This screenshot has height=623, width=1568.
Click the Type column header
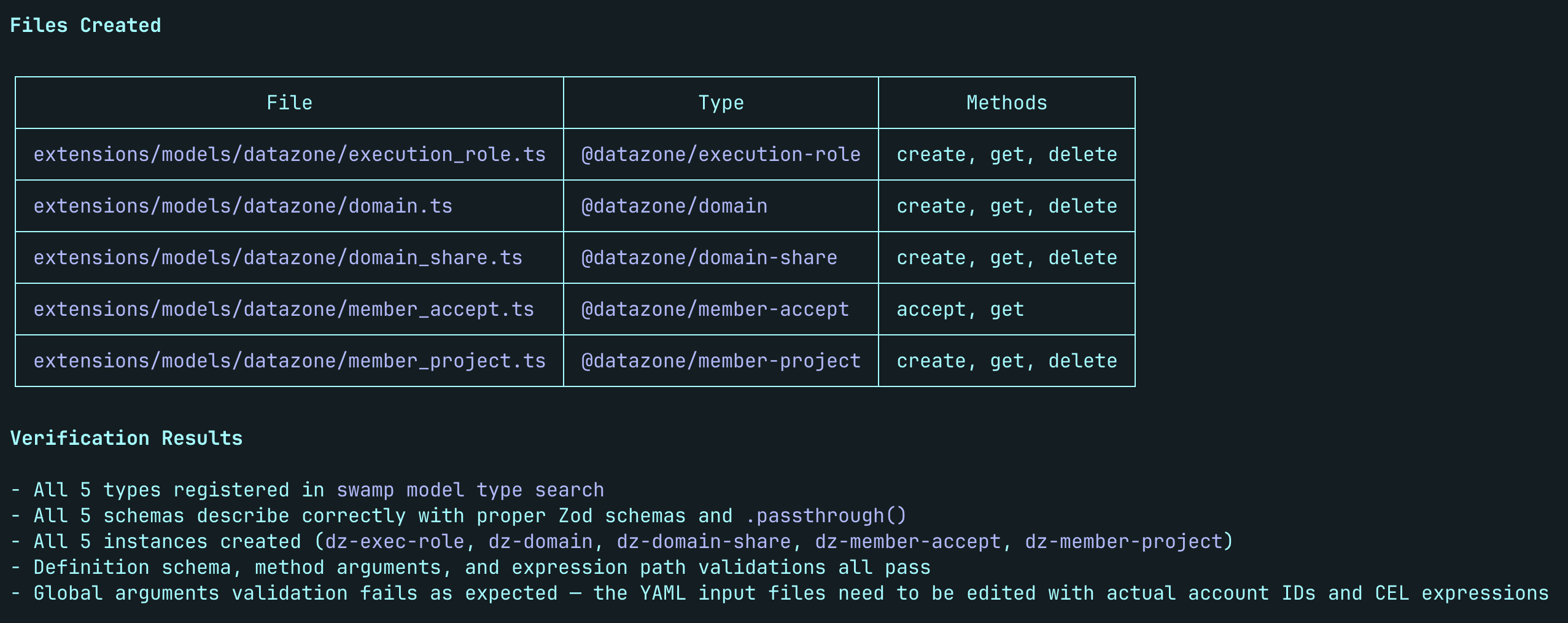pyautogui.click(x=721, y=103)
